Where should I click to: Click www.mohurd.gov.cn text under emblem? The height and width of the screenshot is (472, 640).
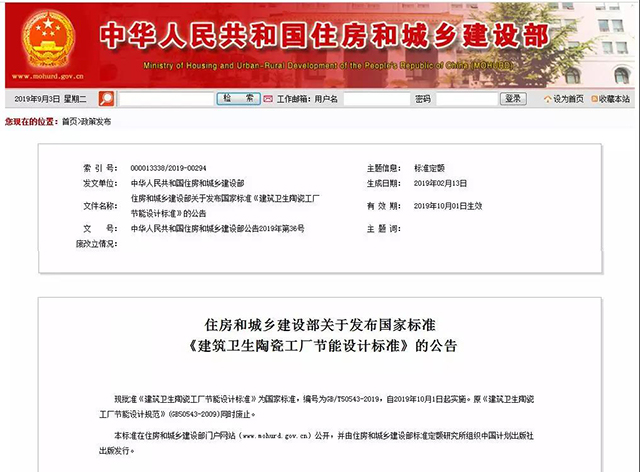click(x=48, y=76)
